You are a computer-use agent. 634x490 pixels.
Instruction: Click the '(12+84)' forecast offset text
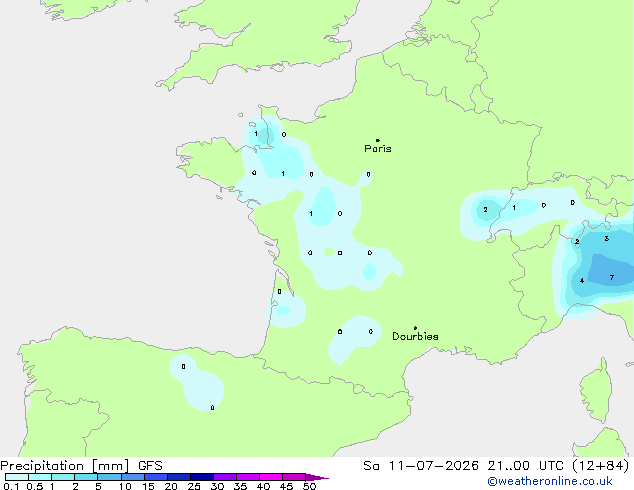pos(601,466)
